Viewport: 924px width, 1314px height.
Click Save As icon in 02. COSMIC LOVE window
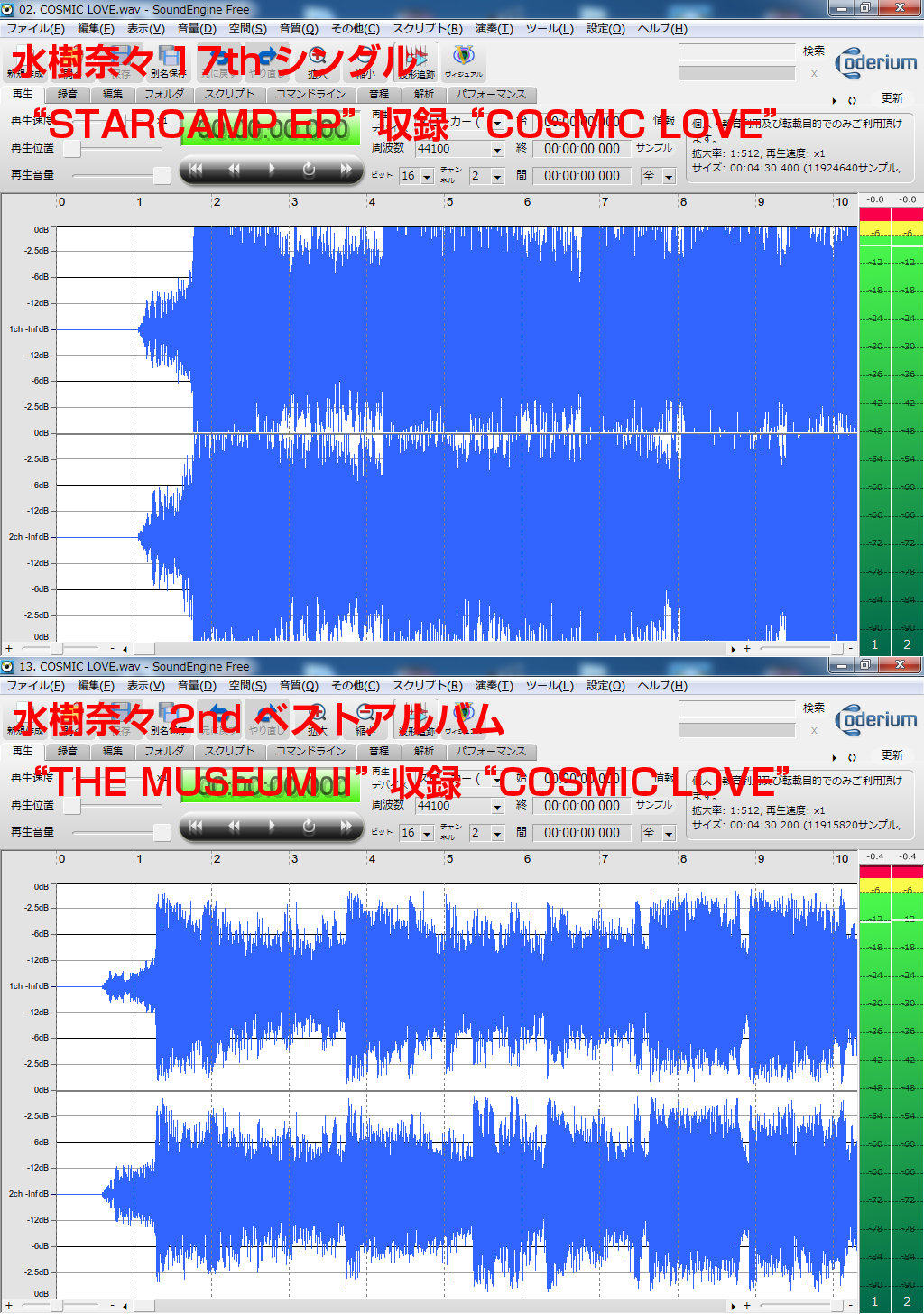point(169,61)
